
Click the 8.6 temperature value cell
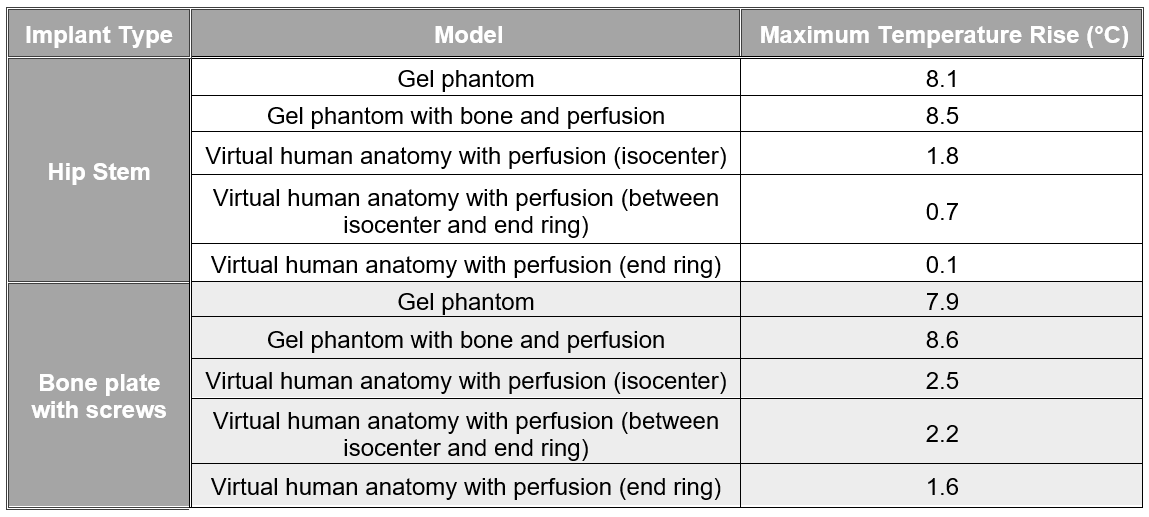tap(942, 340)
